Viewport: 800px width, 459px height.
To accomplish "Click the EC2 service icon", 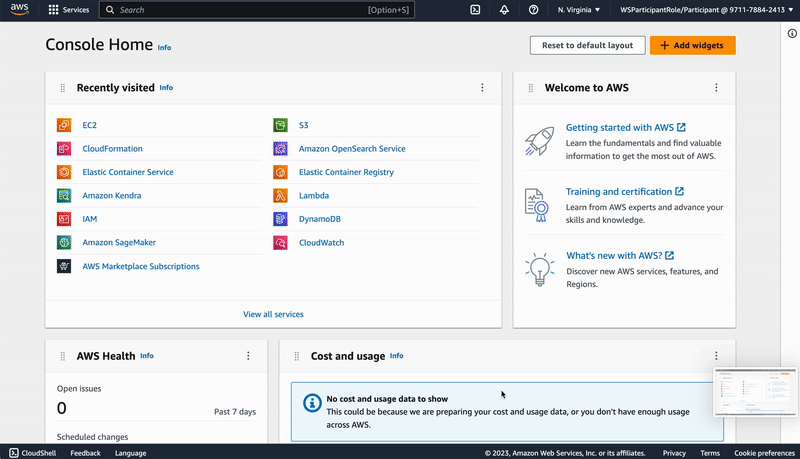I will 64,125.
